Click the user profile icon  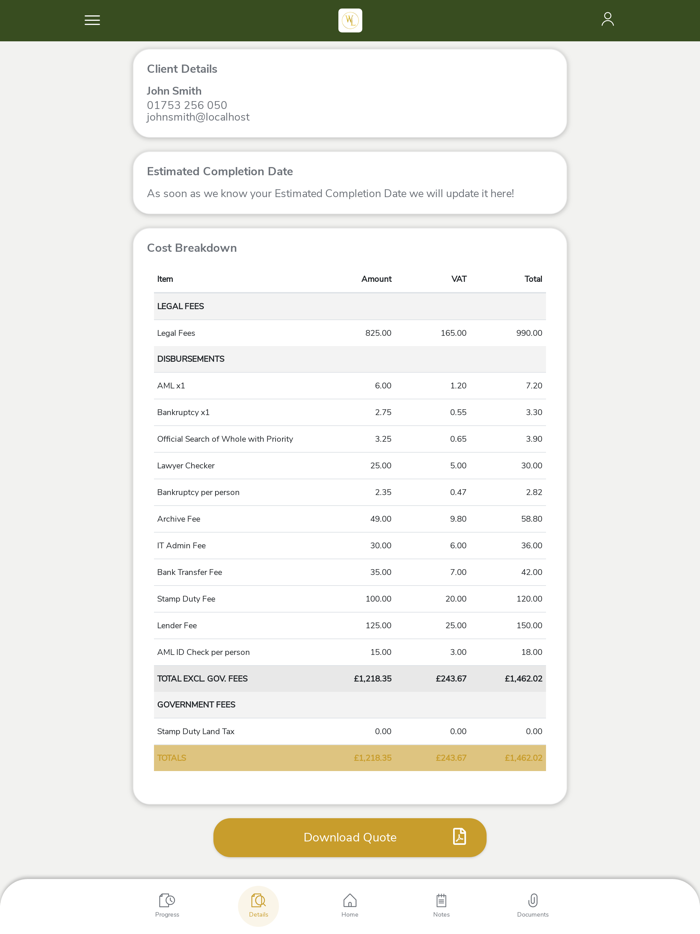[x=607, y=19]
